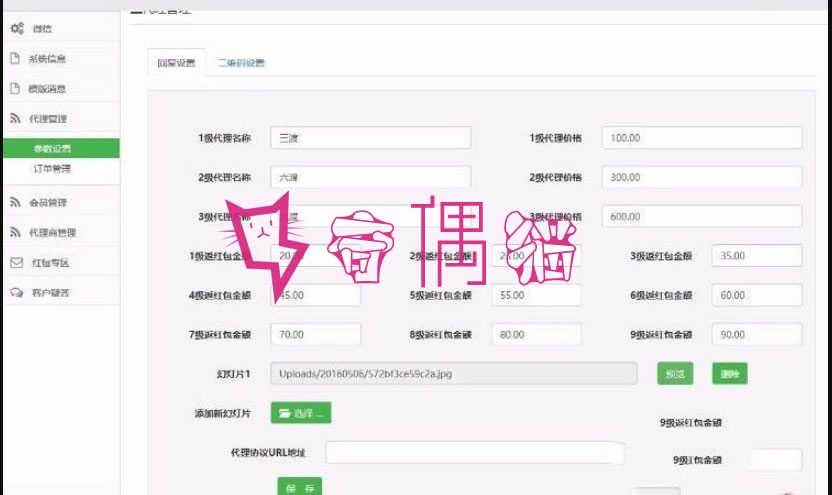
Task: Click the green 删除 button
Action: click(730, 374)
